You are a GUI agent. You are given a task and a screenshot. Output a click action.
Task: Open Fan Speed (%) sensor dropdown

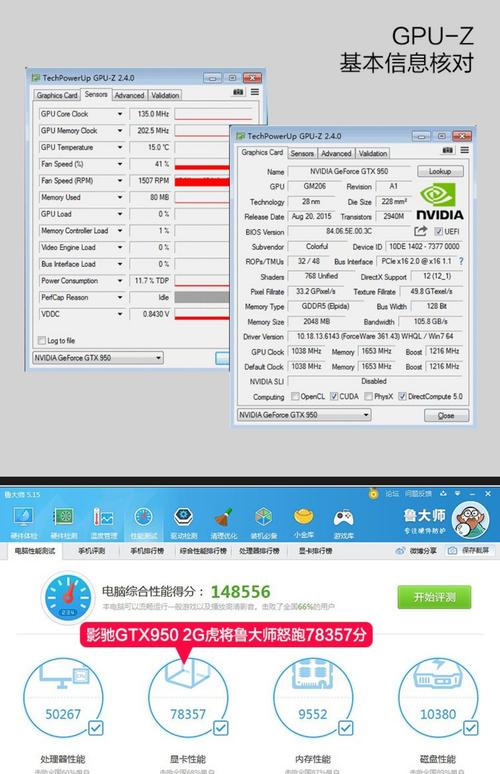click(120, 164)
